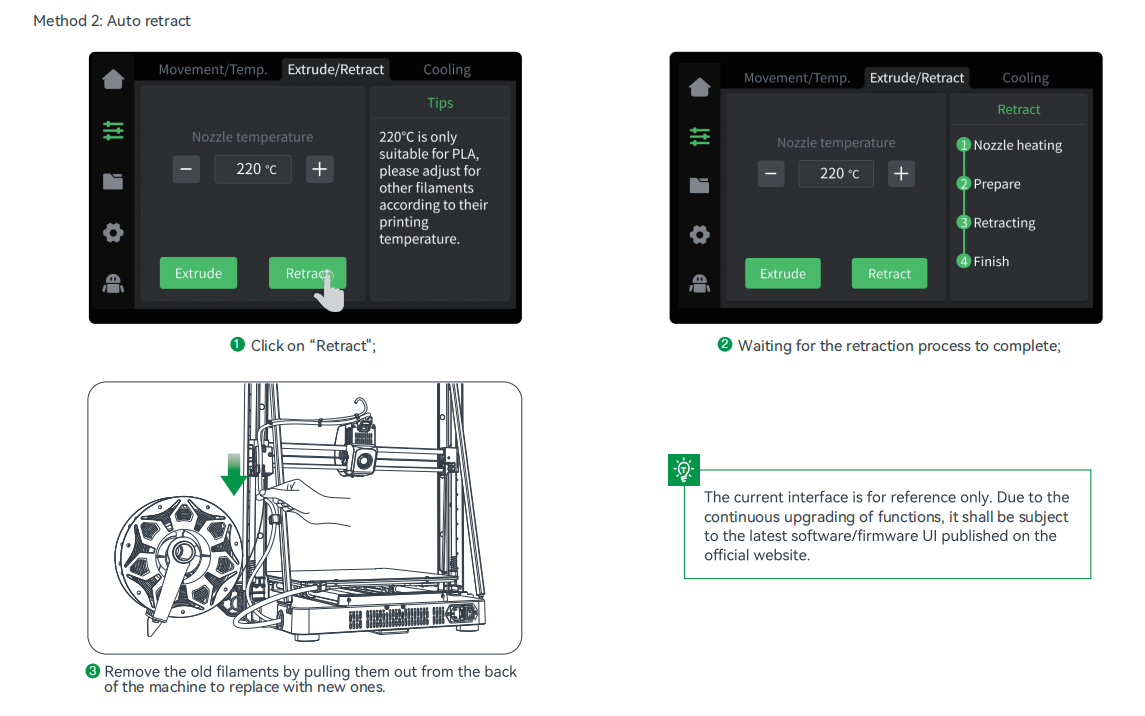Screen dimensions: 1145x716
Task: Open the adjust/control sliders icon in left sidebar
Action: pyautogui.click(x=113, y=130)
